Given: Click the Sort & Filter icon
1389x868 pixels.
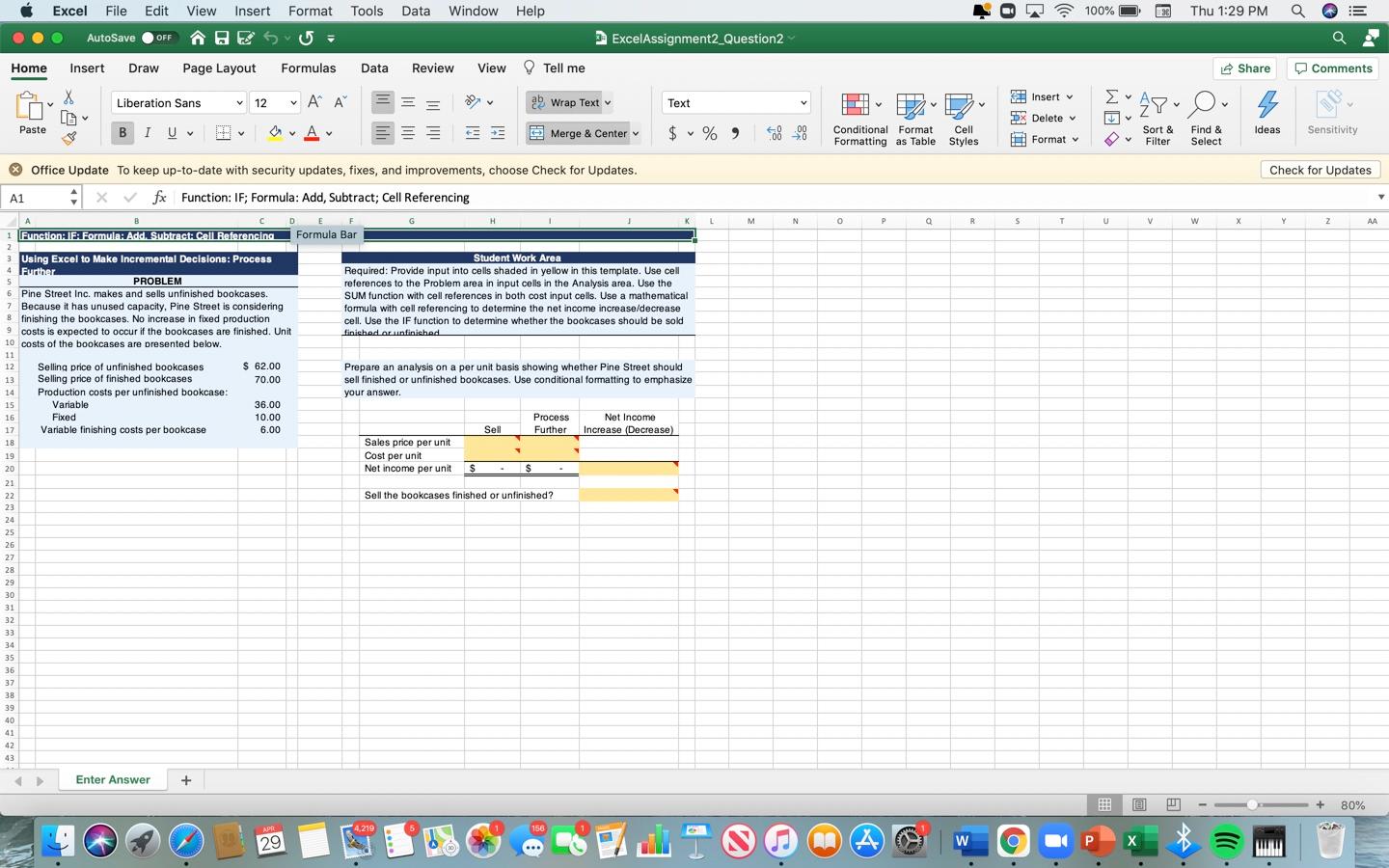Looking at the screenshot, I should [1157, 120].
